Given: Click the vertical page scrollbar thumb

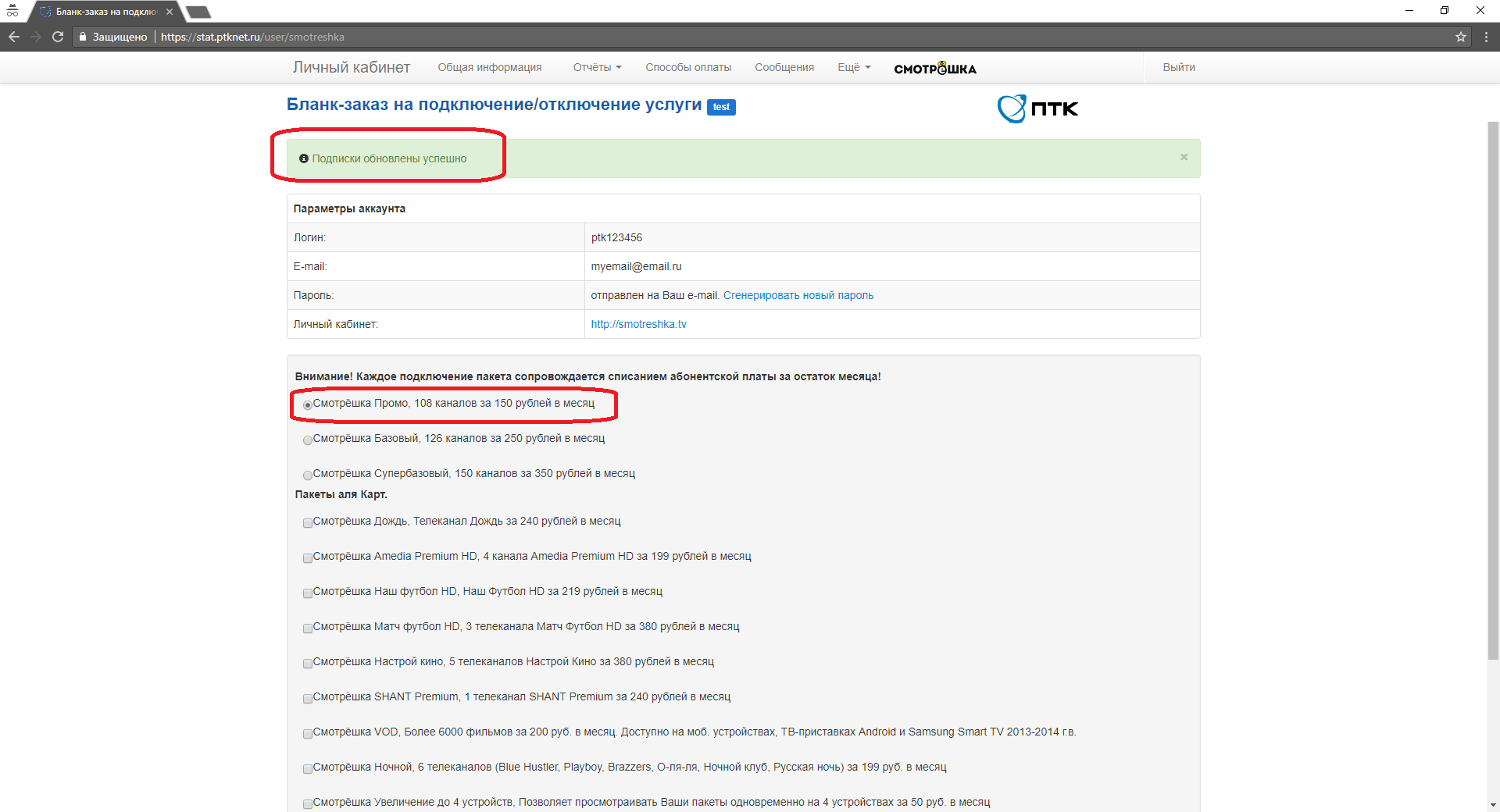Looking at the screenshot, I should pos(1493,390).
